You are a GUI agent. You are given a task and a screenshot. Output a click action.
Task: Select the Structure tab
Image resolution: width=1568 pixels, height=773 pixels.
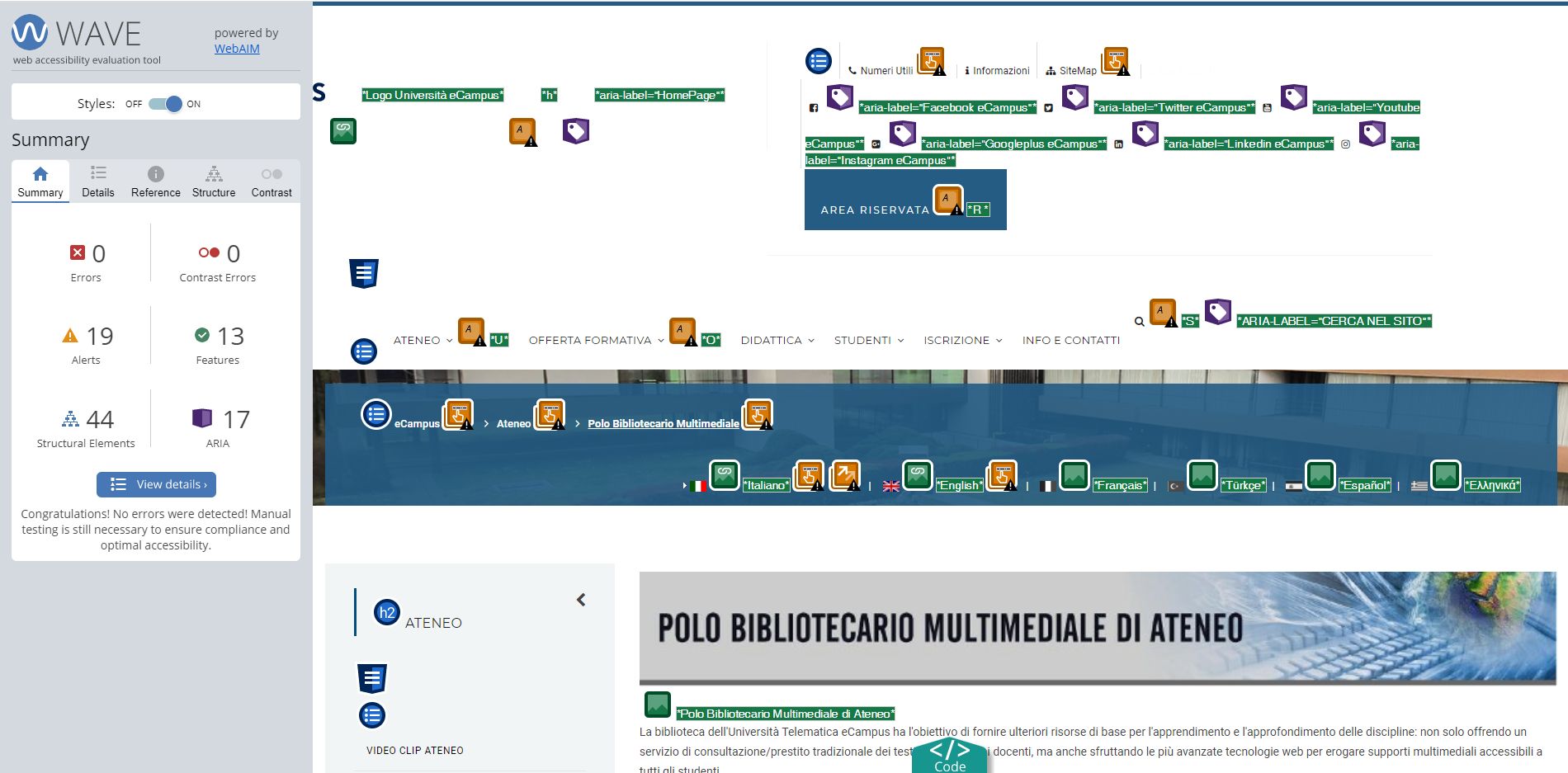pyautogui.click(x=214, y=181)
